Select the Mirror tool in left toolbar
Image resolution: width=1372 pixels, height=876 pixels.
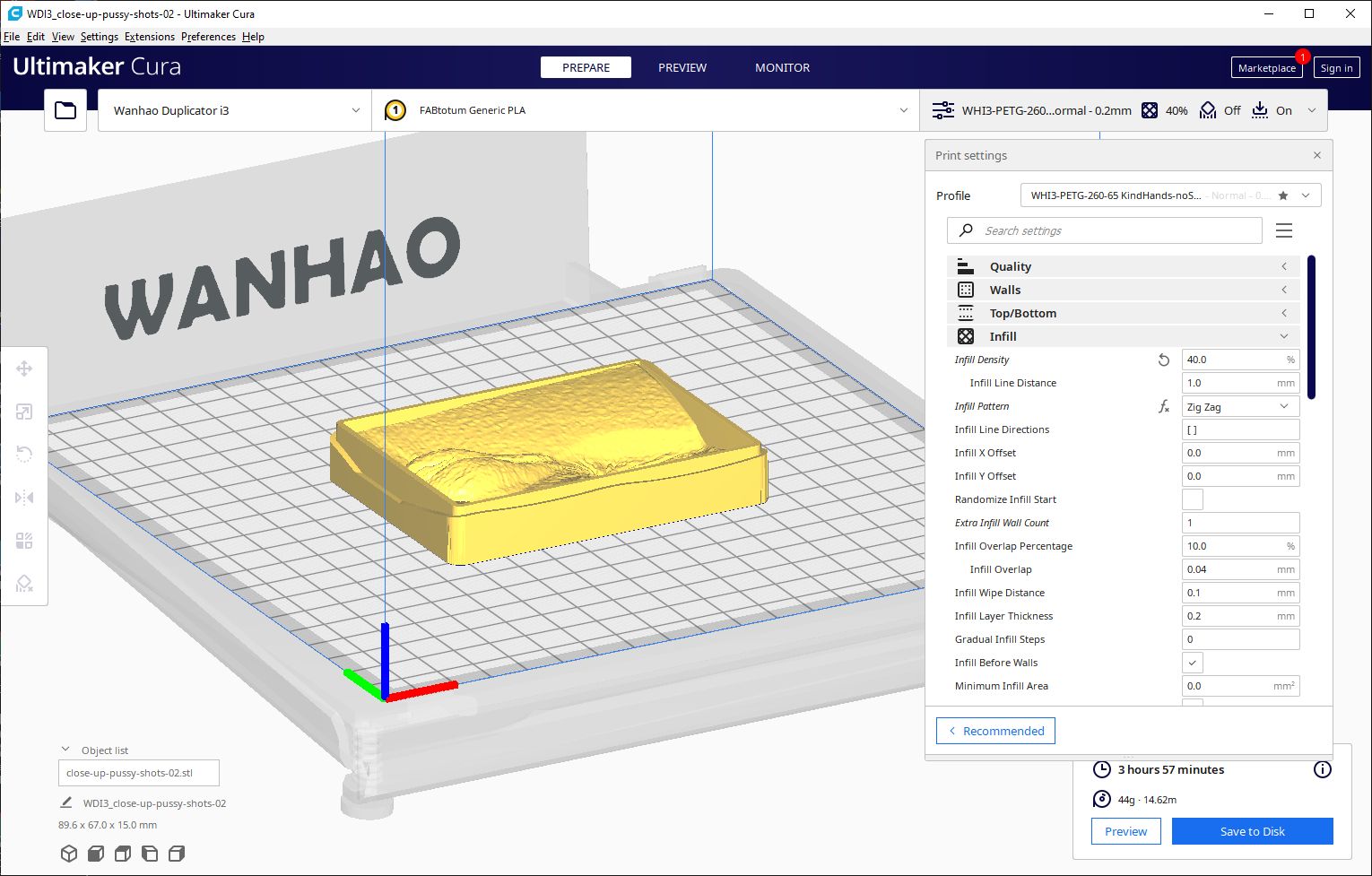(x=24, y=498)
